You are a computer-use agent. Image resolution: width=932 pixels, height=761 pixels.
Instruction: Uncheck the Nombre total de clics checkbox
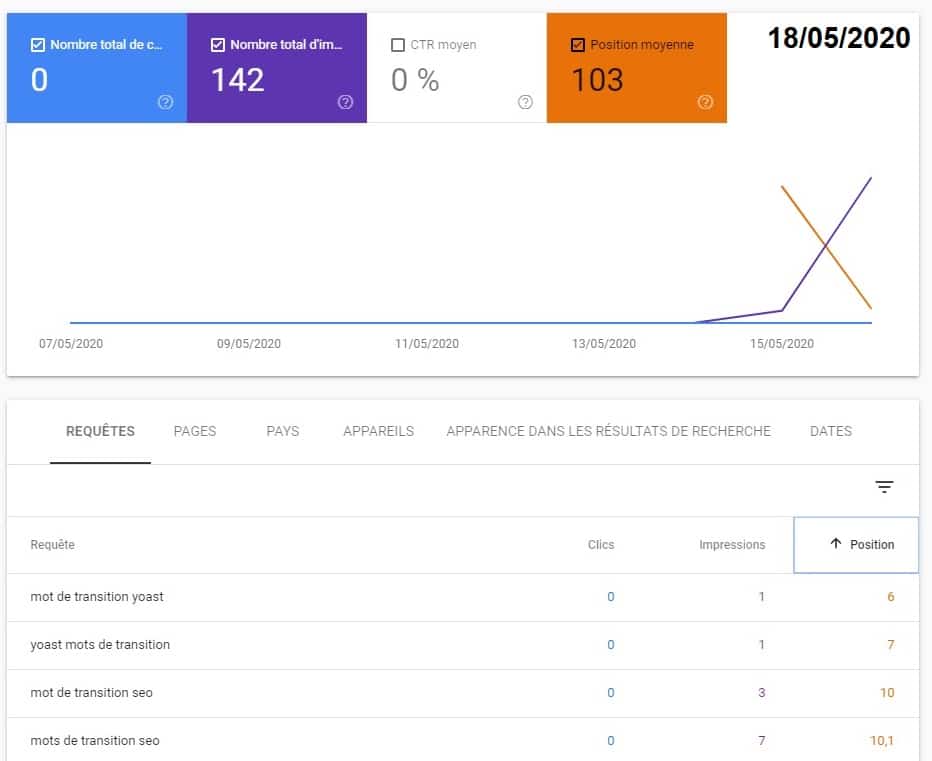click(x=37, y=45)
